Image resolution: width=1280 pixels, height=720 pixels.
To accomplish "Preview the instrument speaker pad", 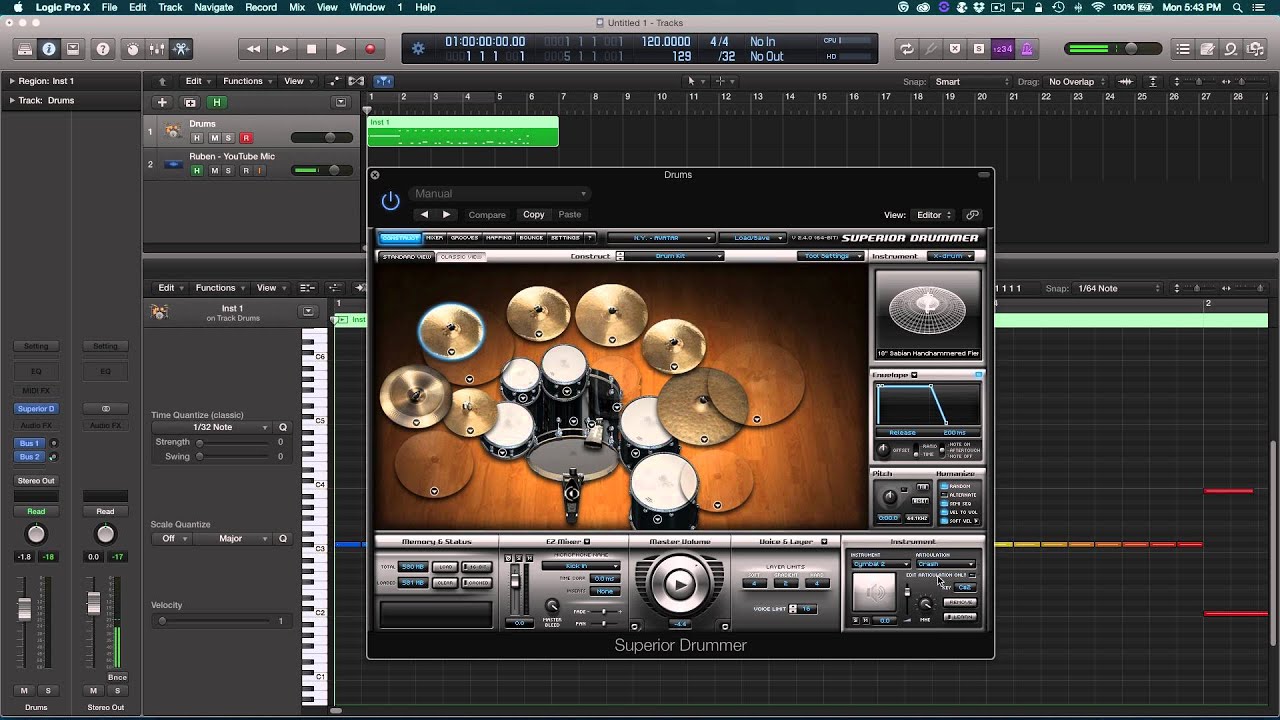I will 875,594.
